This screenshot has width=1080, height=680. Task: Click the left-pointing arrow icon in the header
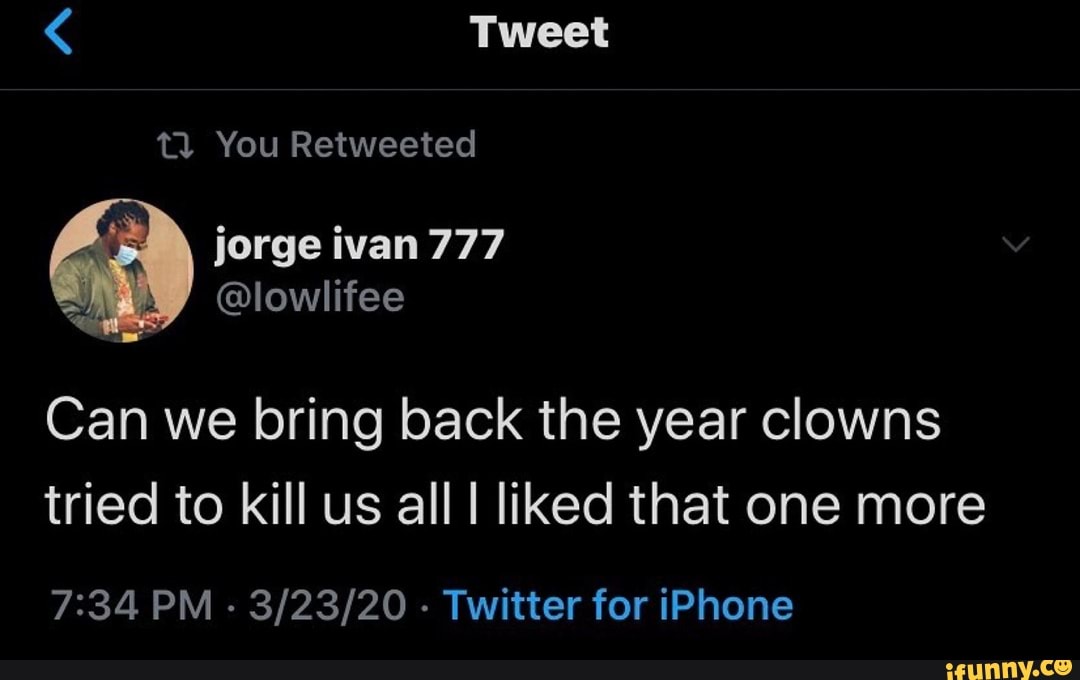point(57,30)
